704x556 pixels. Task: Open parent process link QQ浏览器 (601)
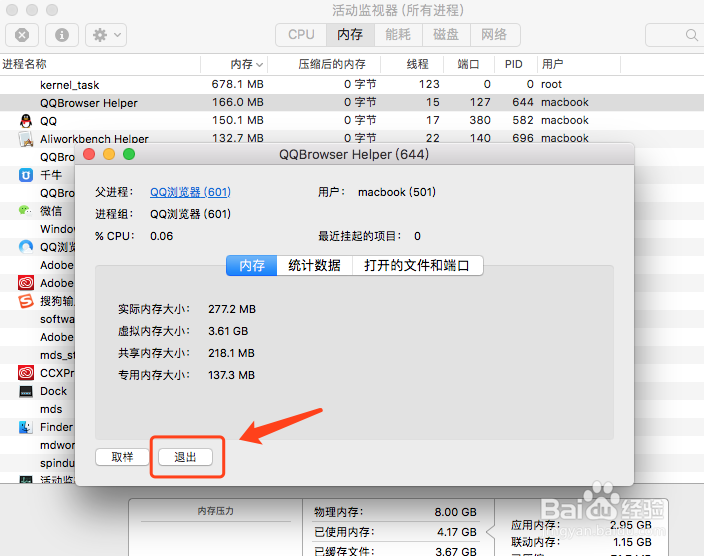pos(190,192)
